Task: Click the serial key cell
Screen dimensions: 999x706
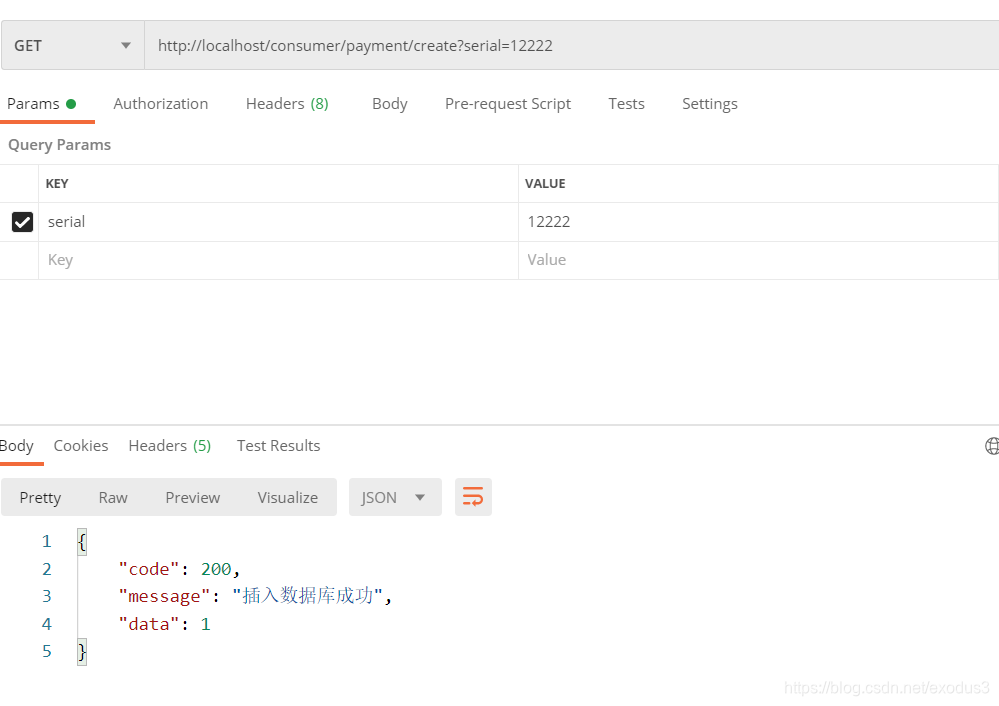Action: tap(278, 222)
